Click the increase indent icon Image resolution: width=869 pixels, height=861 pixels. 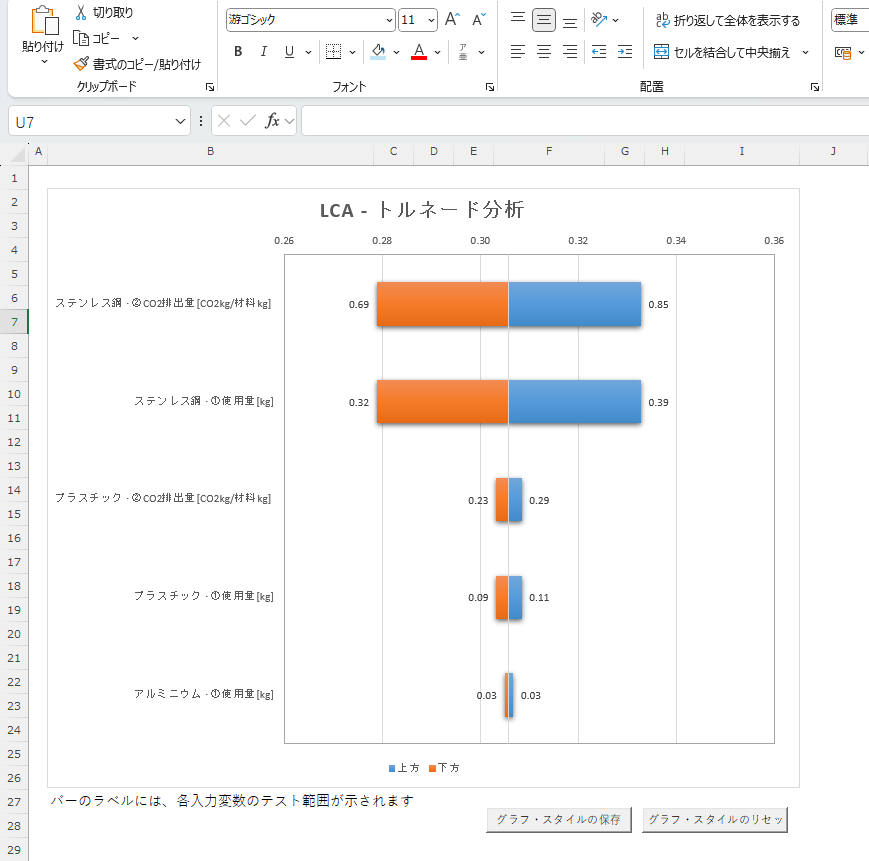624,51
